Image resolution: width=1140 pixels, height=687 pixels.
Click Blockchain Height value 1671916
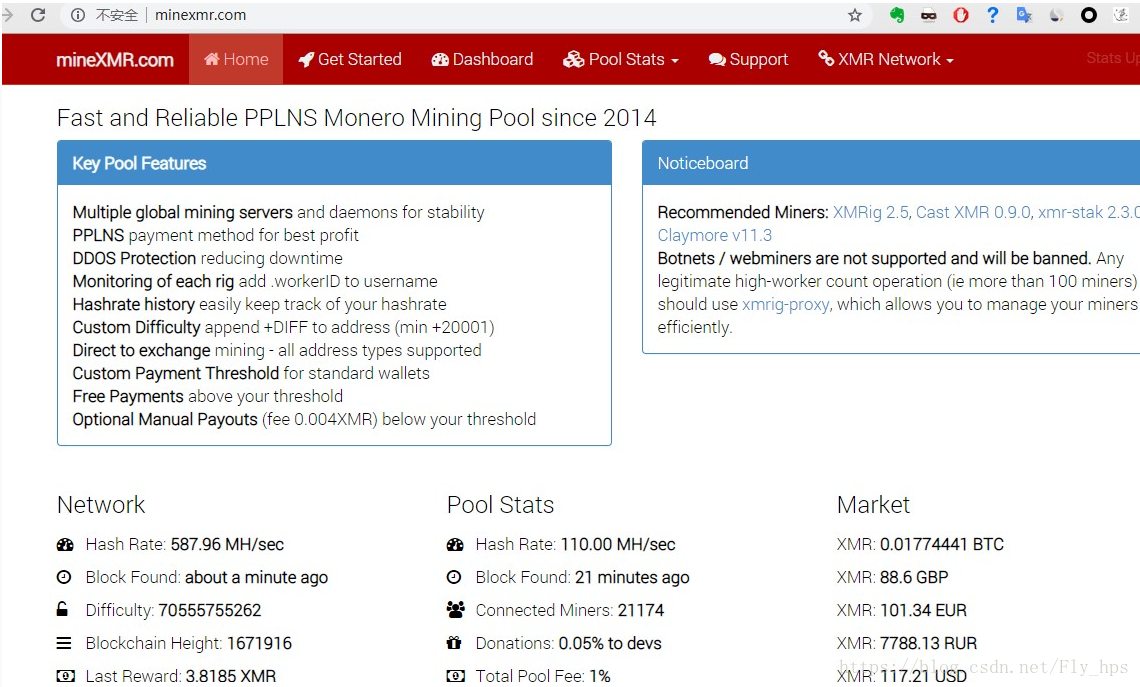click(x=259, y=643)
